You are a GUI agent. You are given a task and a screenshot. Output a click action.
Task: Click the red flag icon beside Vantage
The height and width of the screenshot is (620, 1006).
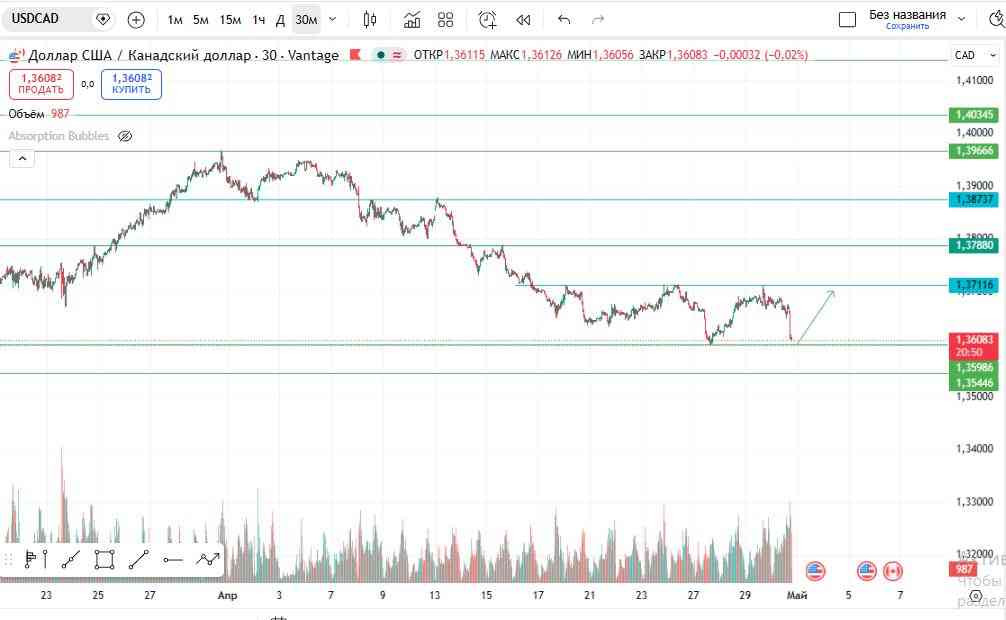(x=355, y=55)
